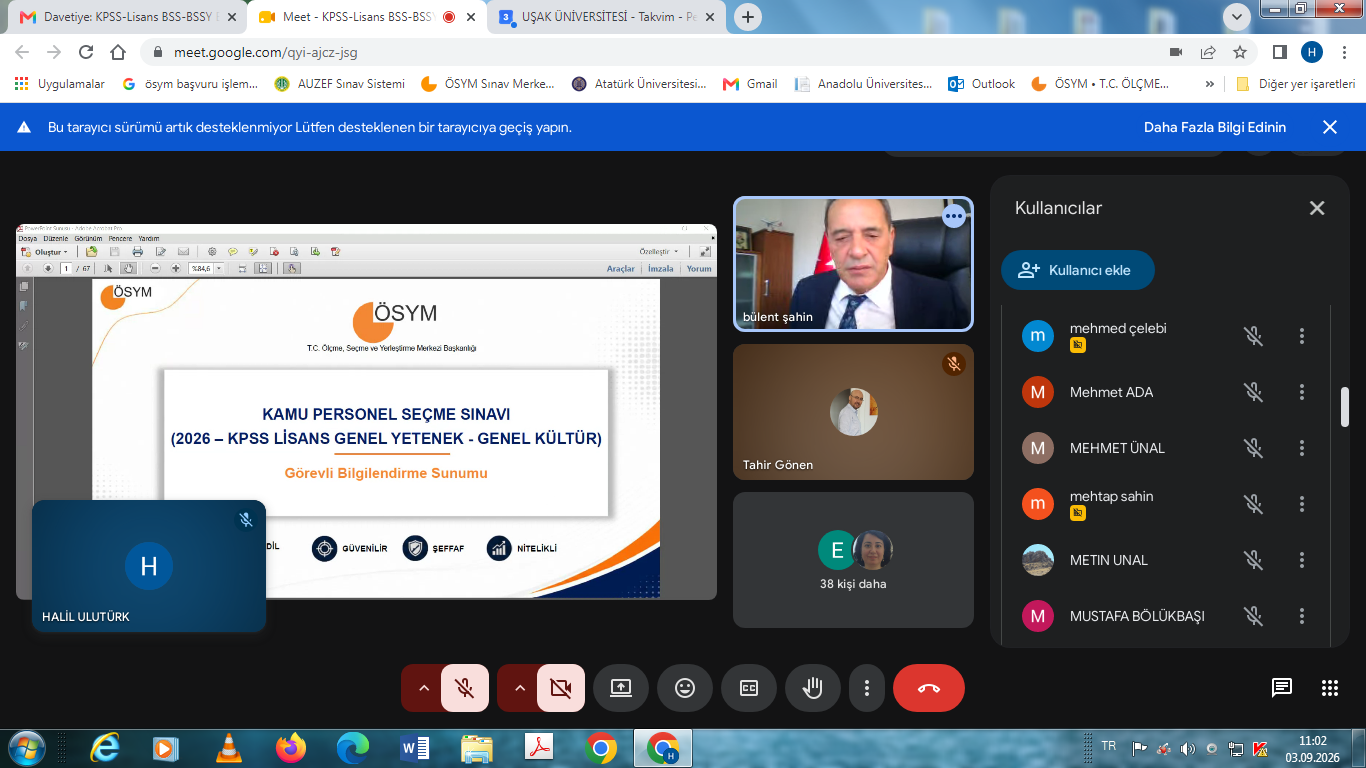Mute MEHMET ÜNAL's microphone icon
The width and height of the screenshot is (1366, 768).
click(x=1253, y=448)
